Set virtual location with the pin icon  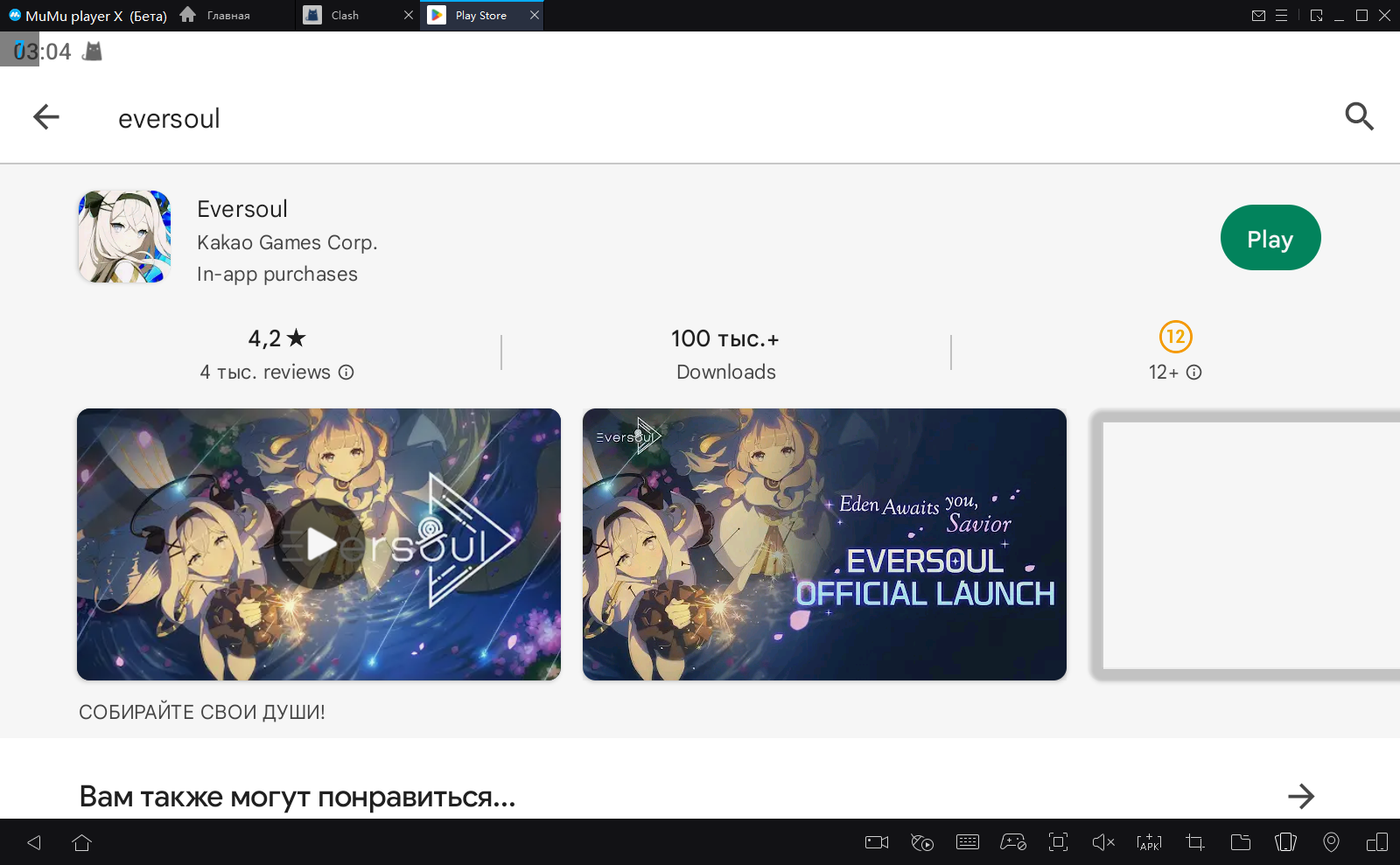point(1331,842)
